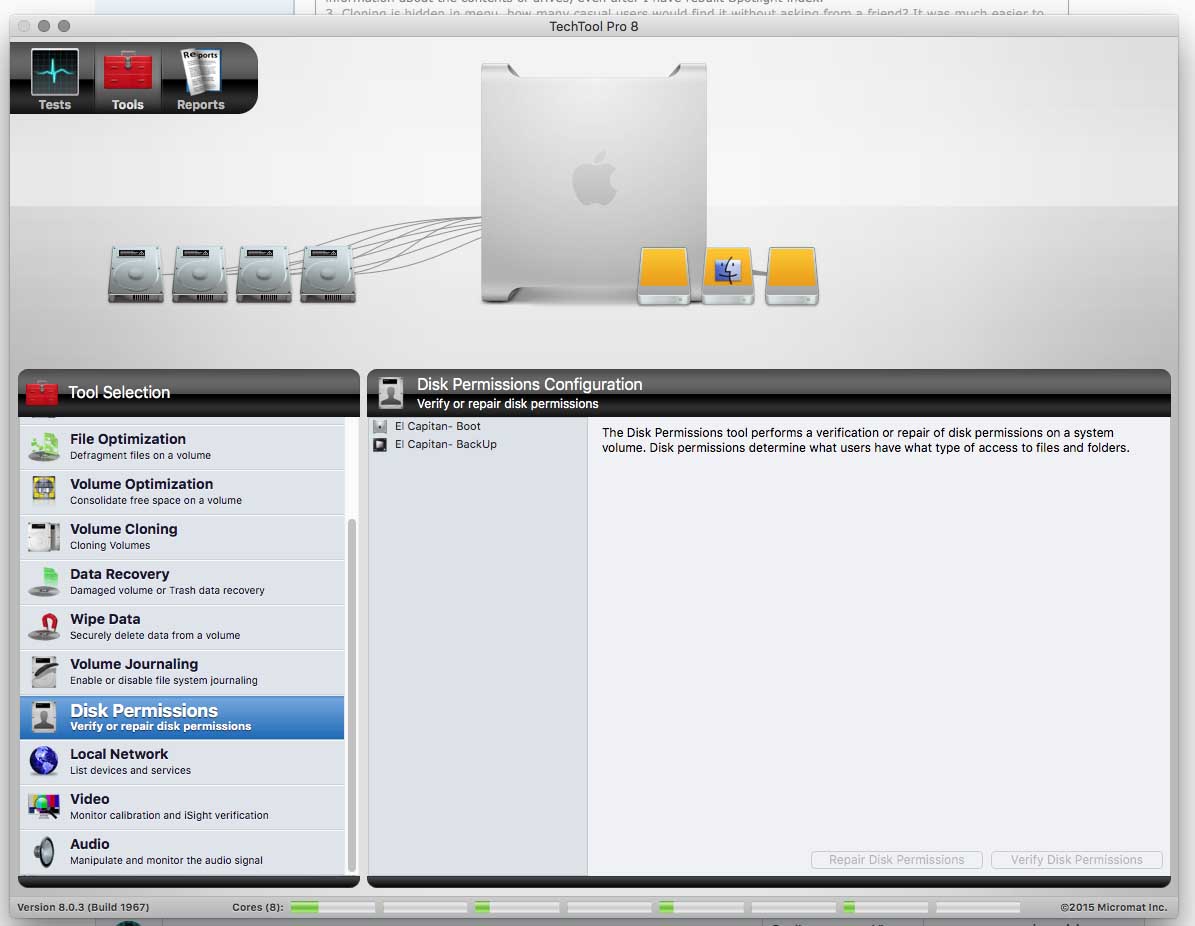Select File Optimization in tool list

pyautogui.click(x=182, y=447)
